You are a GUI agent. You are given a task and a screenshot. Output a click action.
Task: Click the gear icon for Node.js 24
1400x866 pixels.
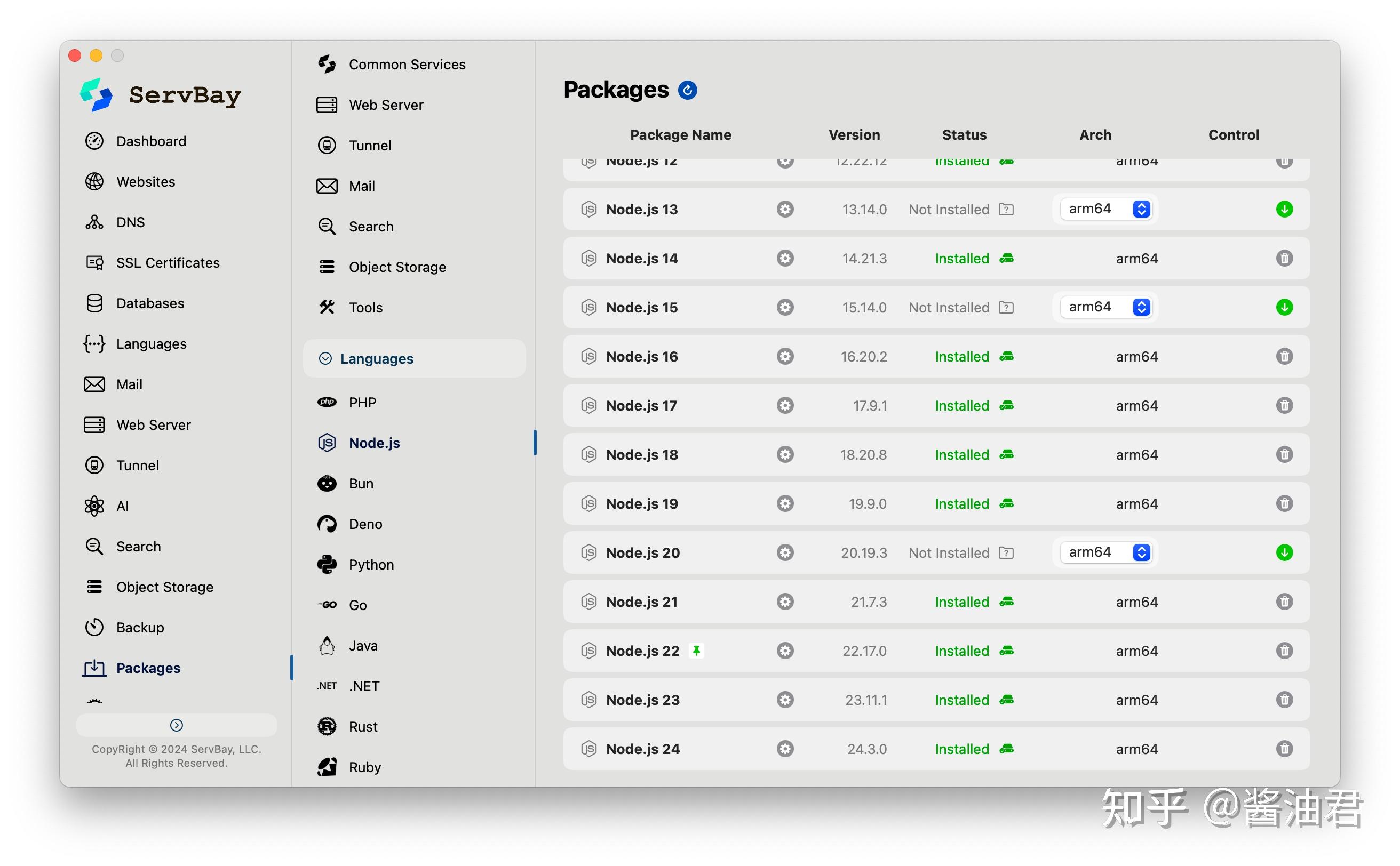784,749
